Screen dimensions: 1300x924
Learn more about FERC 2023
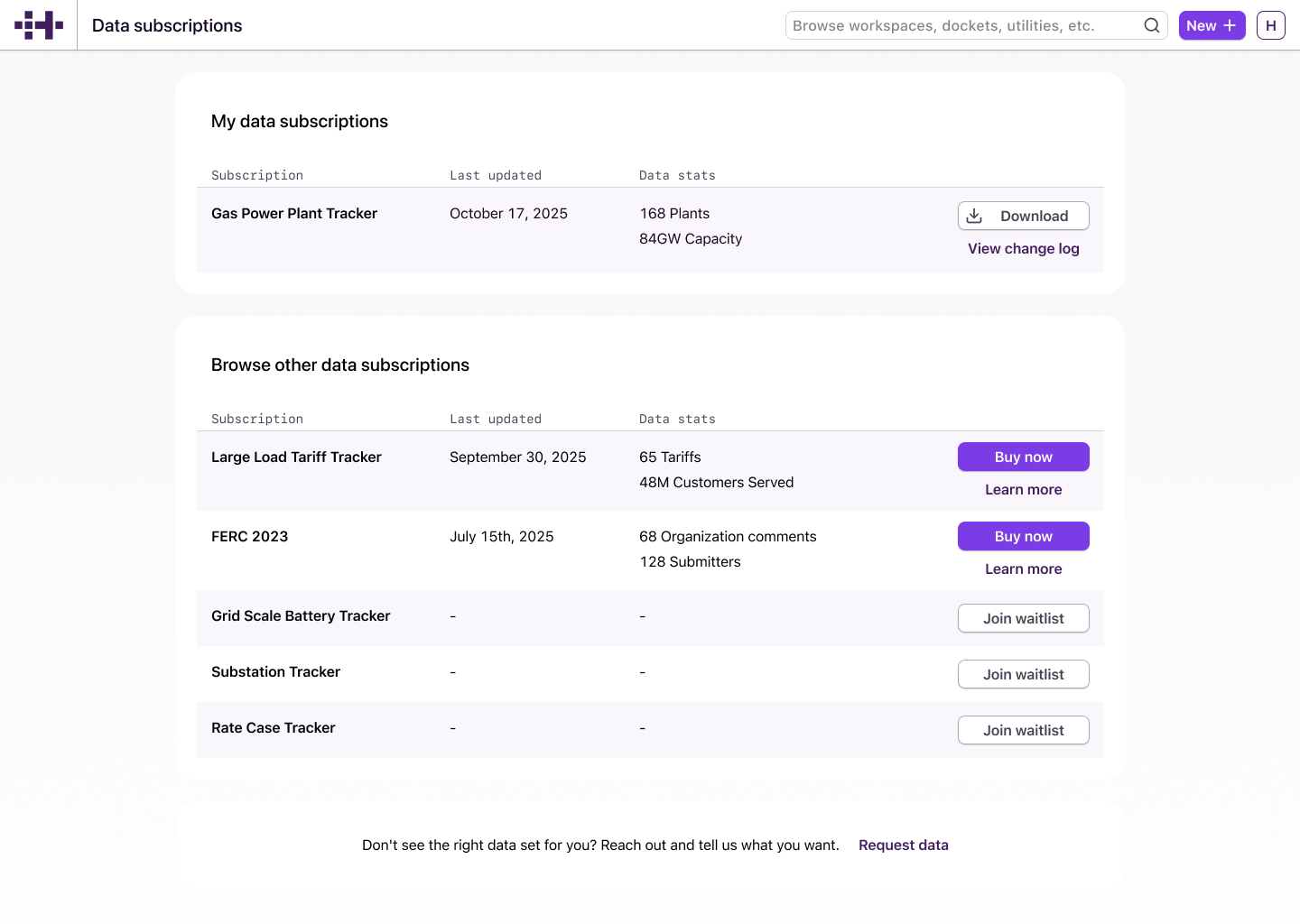click(x=1023, y=568)
